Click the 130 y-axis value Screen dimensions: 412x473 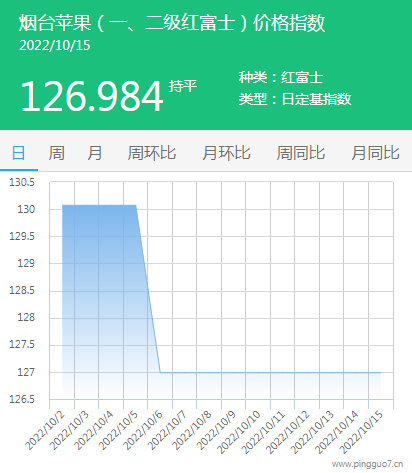tap(26, 209)
